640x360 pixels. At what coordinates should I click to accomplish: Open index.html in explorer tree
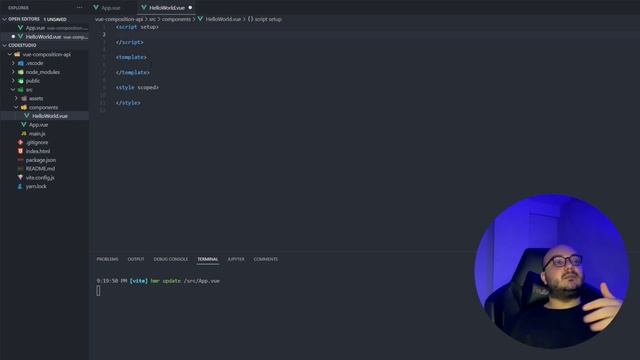pos(38,151)
